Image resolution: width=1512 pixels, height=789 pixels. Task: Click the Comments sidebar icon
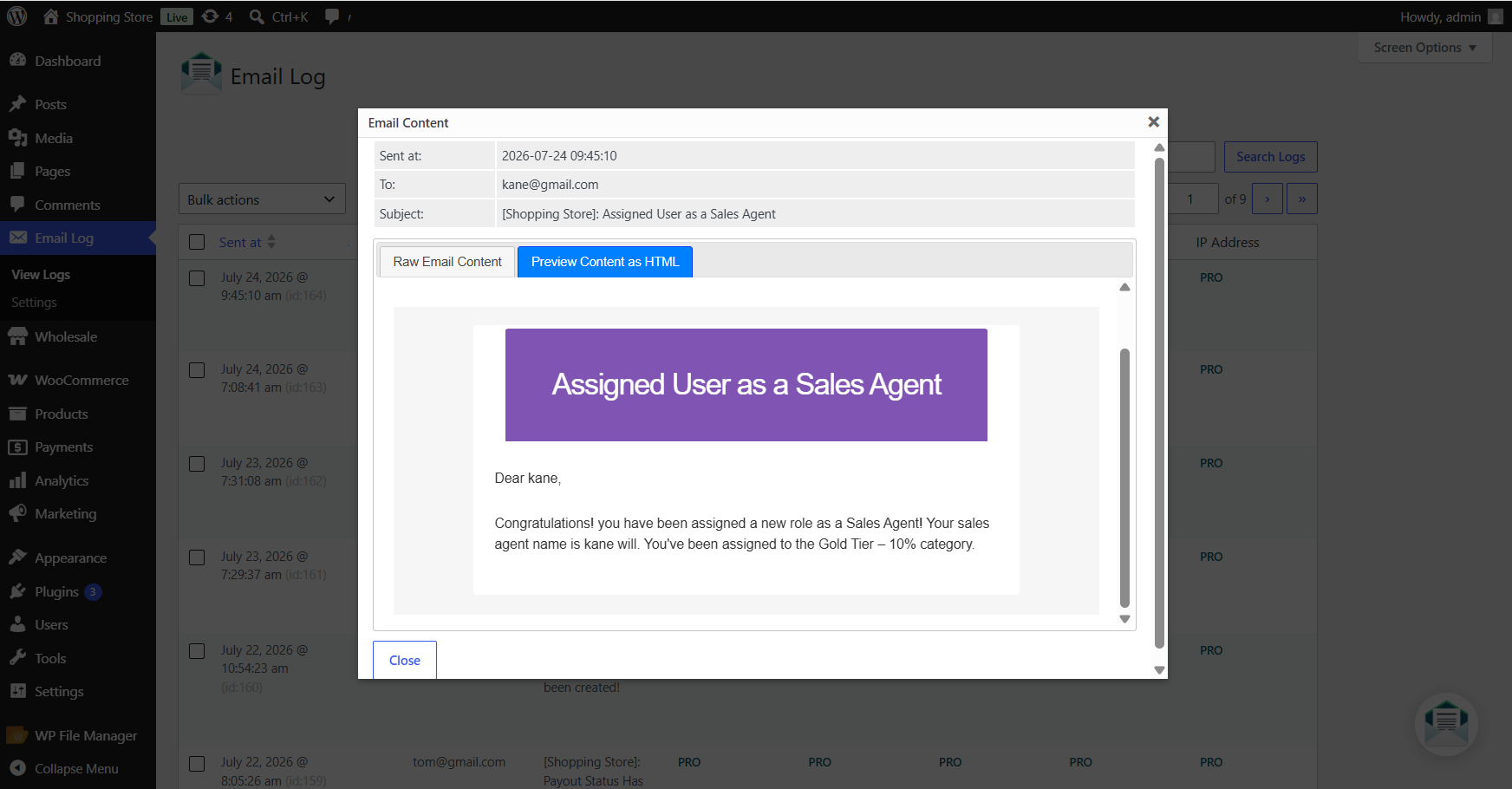click(x=17, y=205)
